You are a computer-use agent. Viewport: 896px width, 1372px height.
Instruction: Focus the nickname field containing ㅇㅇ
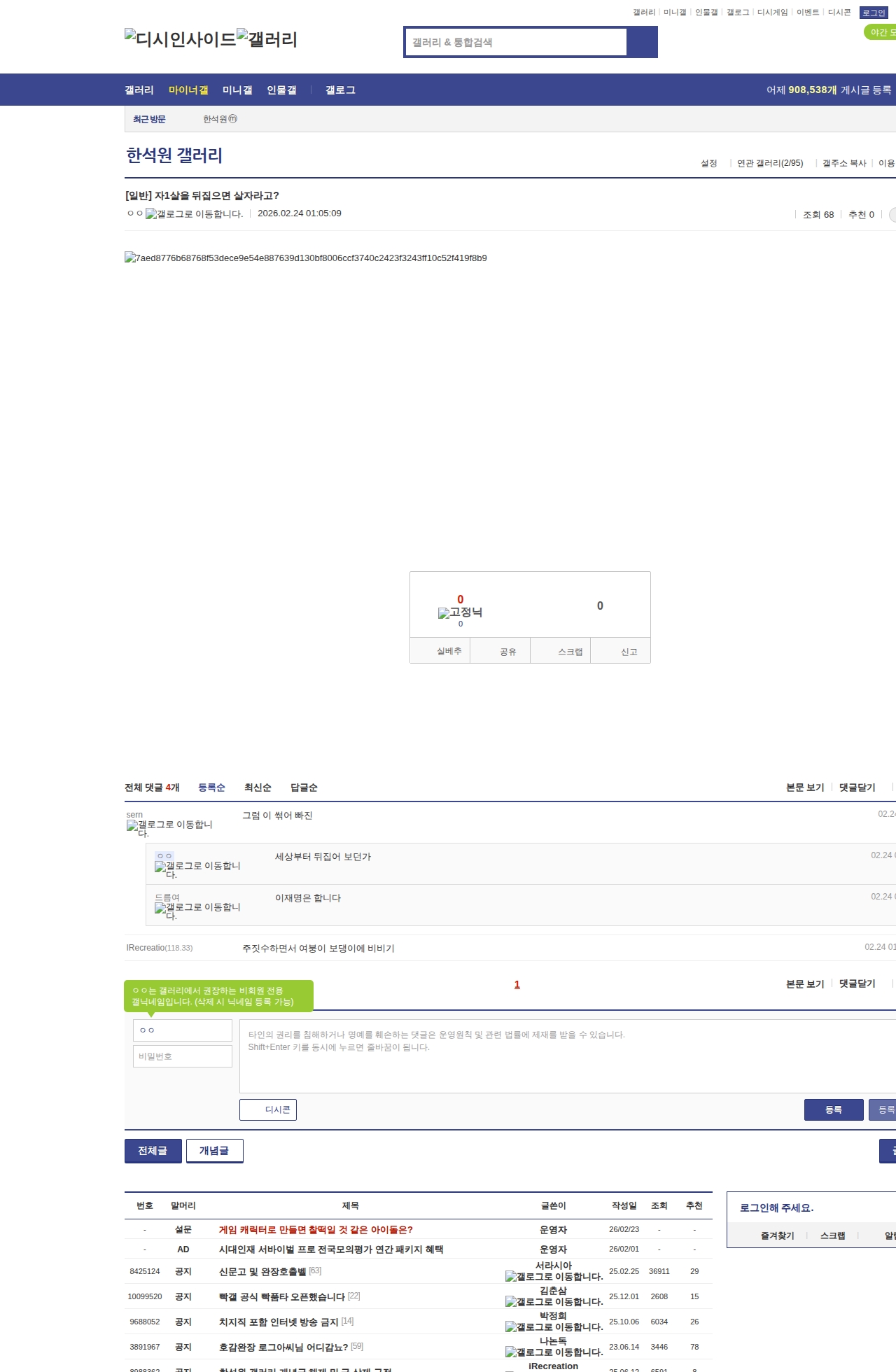coord(183,1030)
